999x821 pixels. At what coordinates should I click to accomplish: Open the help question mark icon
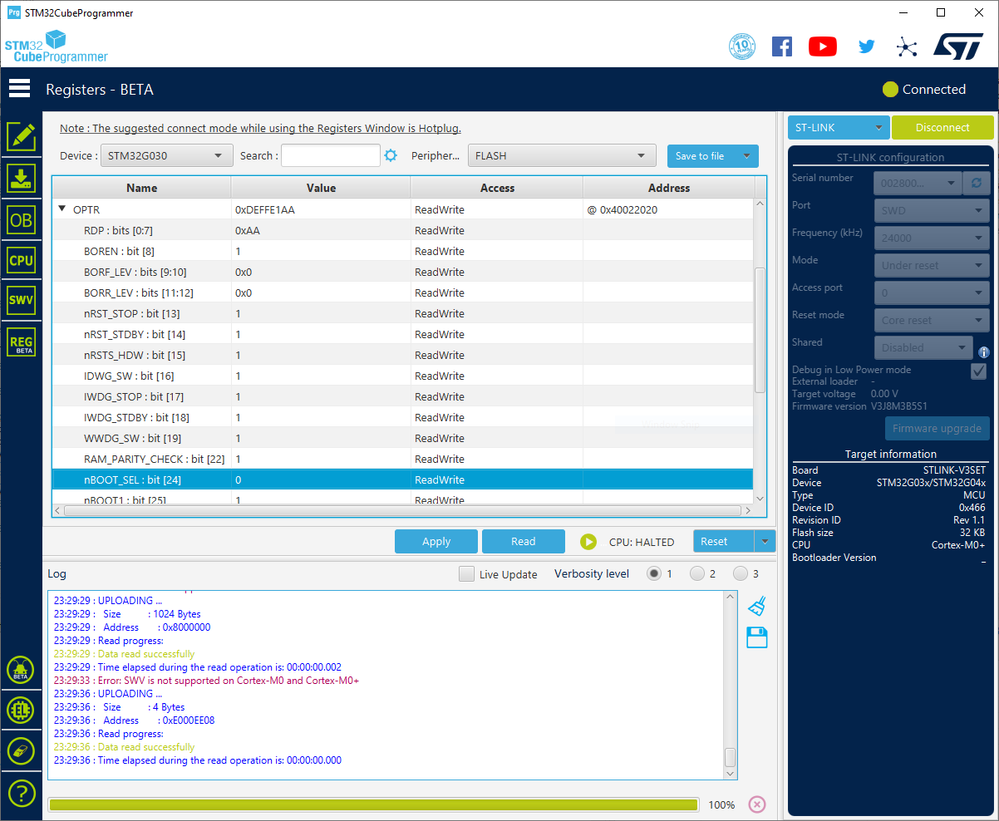click(x=21, y=794)
